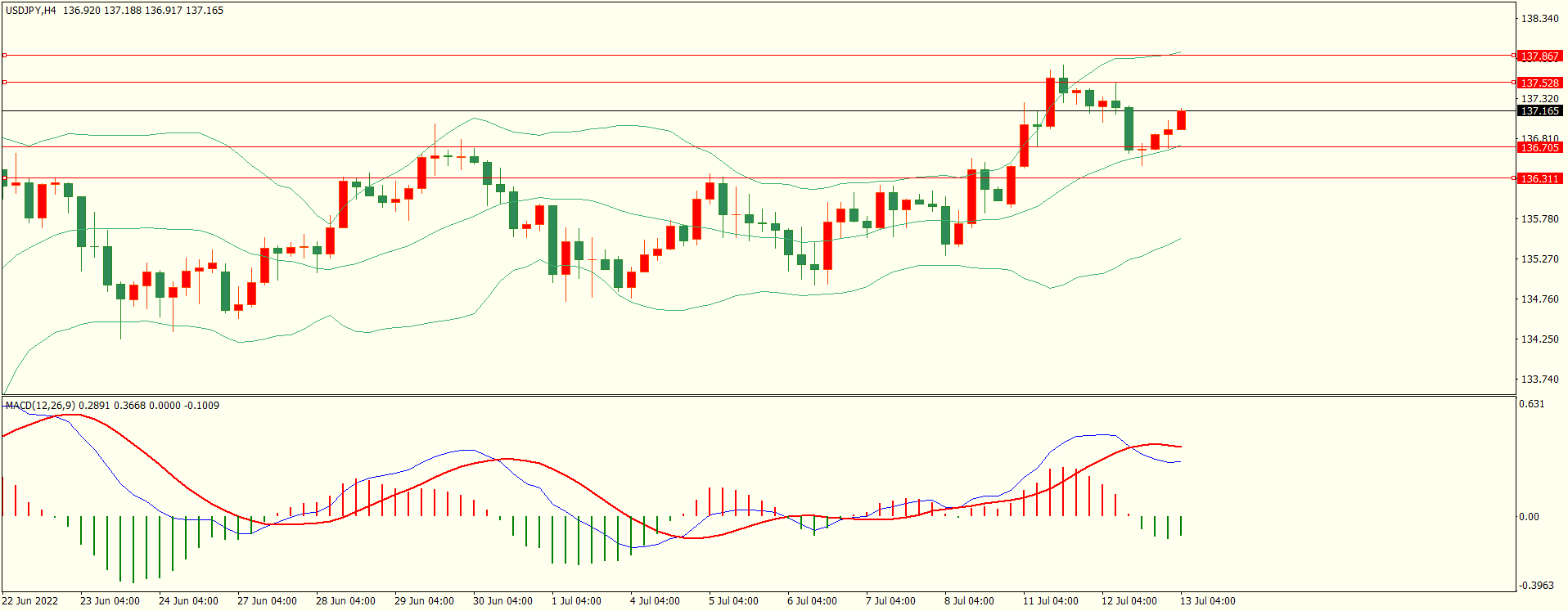Click left handle of the 136.311 line

click(4, 177)
